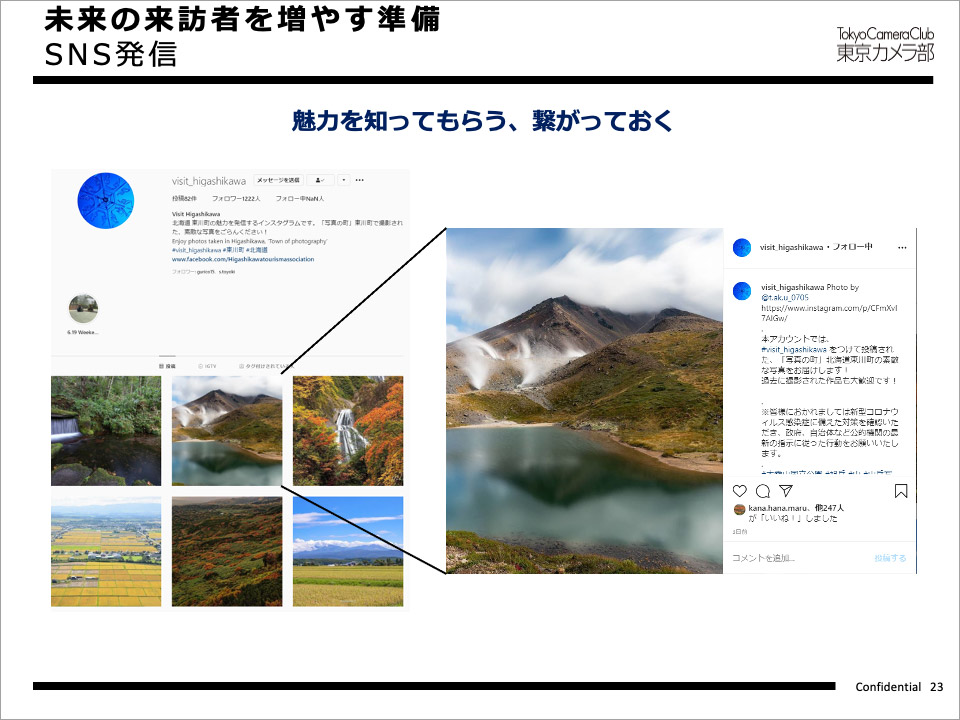Open the IGTV tab

[207, 365]
